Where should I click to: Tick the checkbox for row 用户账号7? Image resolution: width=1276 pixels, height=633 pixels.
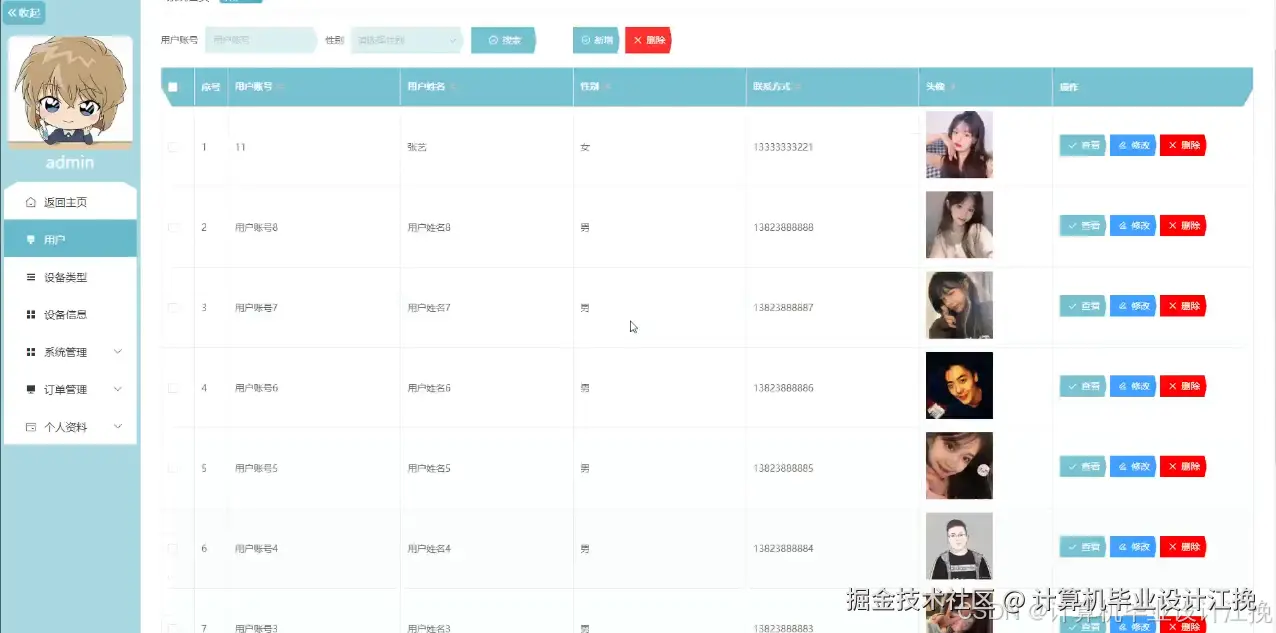tap(173, 307)
